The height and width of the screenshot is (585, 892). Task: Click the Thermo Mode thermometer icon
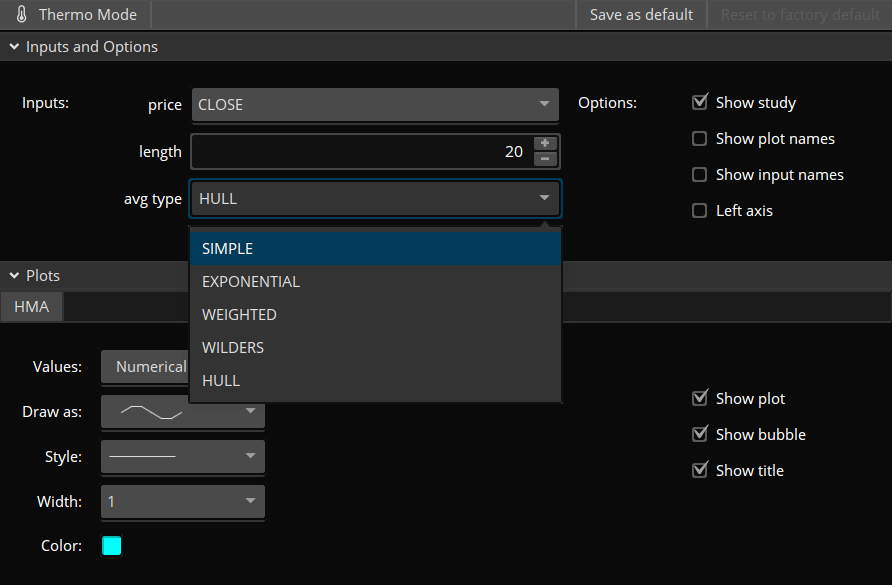(x=22, y=14)
